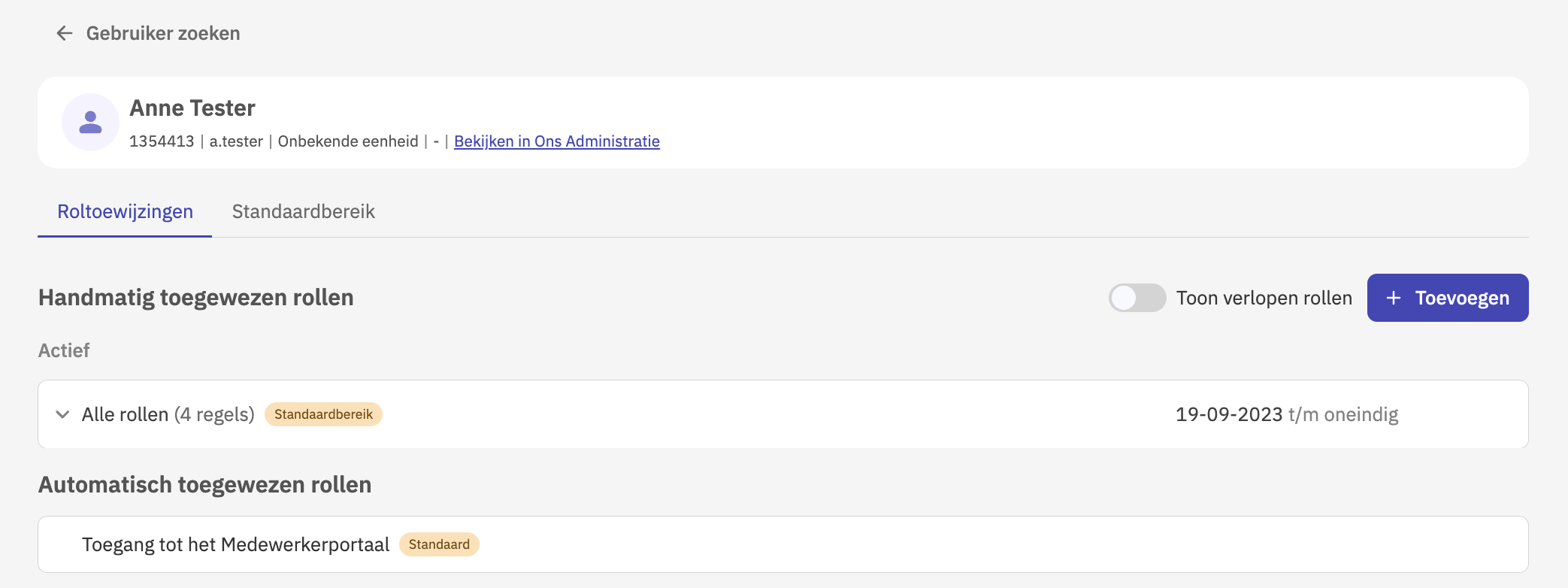This screenshot has height=588, width=1568.
Task: Click the 'Toon verlopen rollen' label text
Action: (x=1264, y=298)
